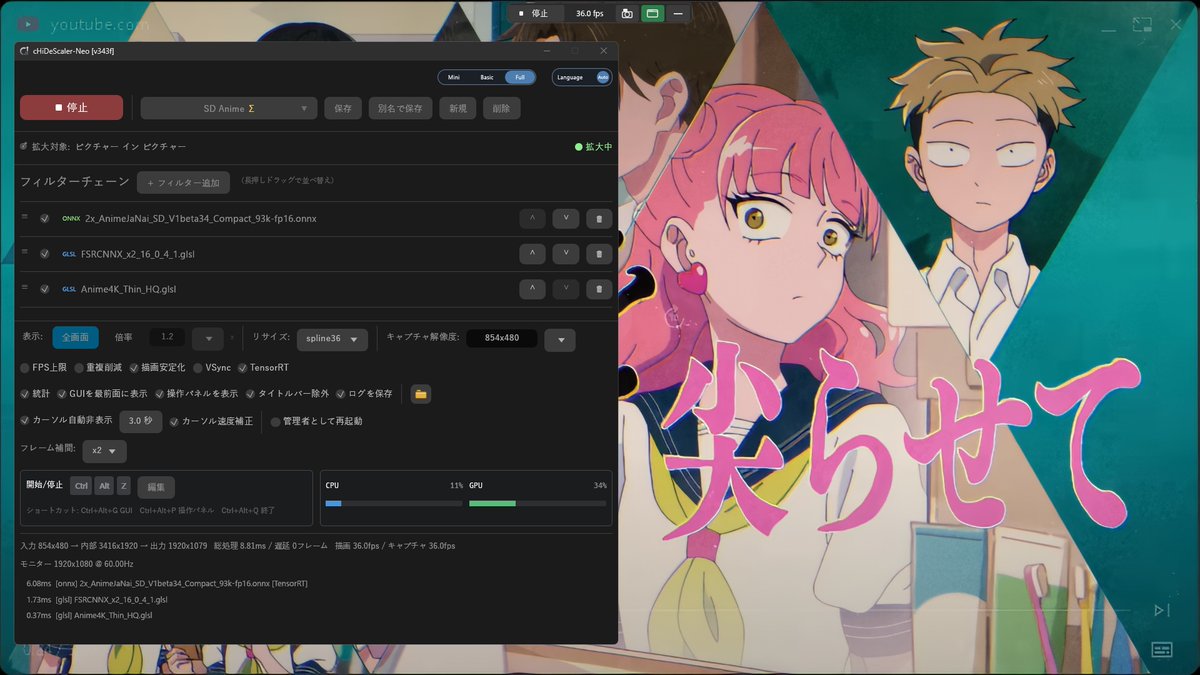Delete the FSRCNNX_x2 filter via trash icon
Image resolution: width=1200 pixels, height=675 pixels.
point(598,254)
